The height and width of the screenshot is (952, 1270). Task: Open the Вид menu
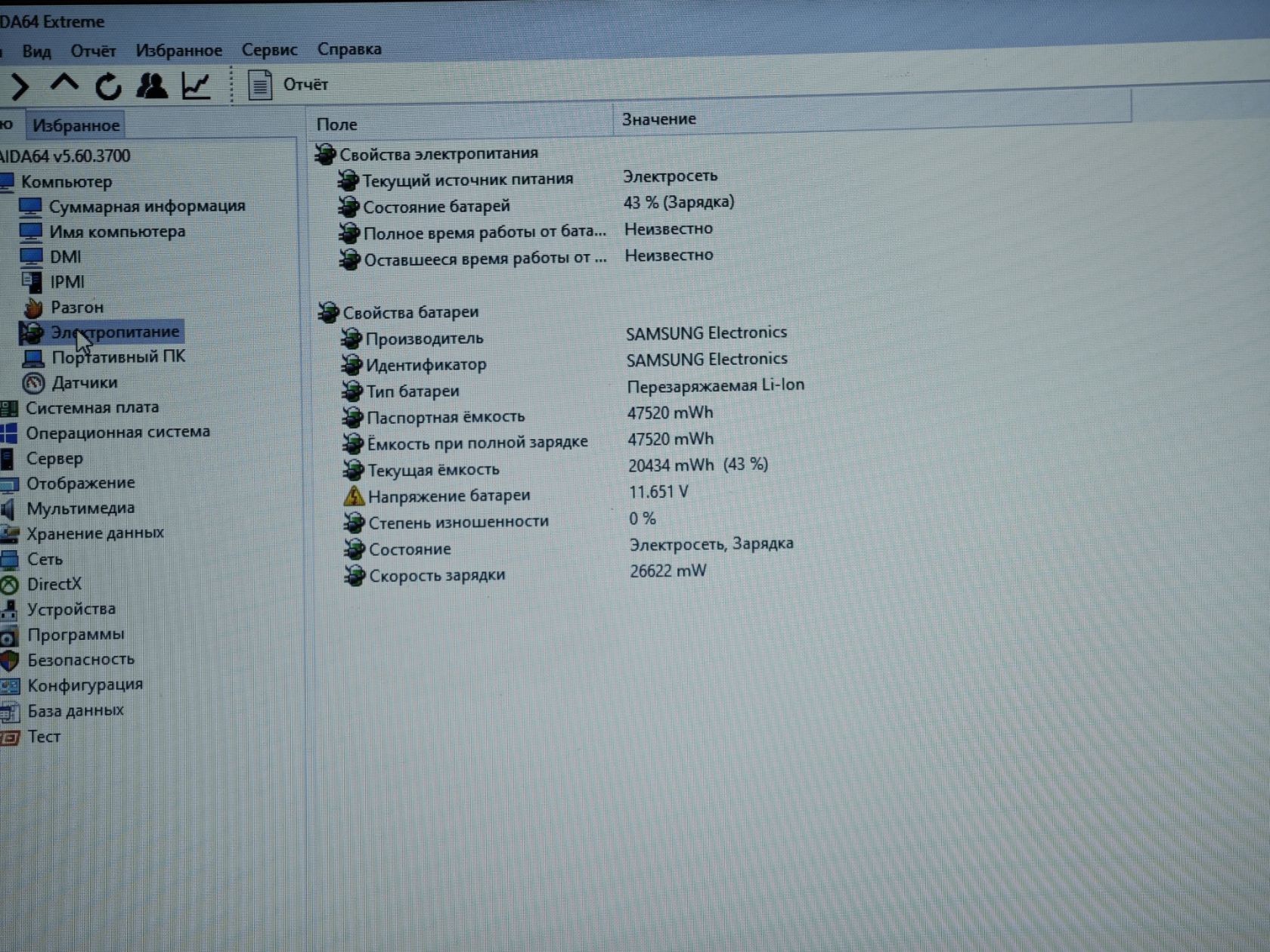coord(36,51)
